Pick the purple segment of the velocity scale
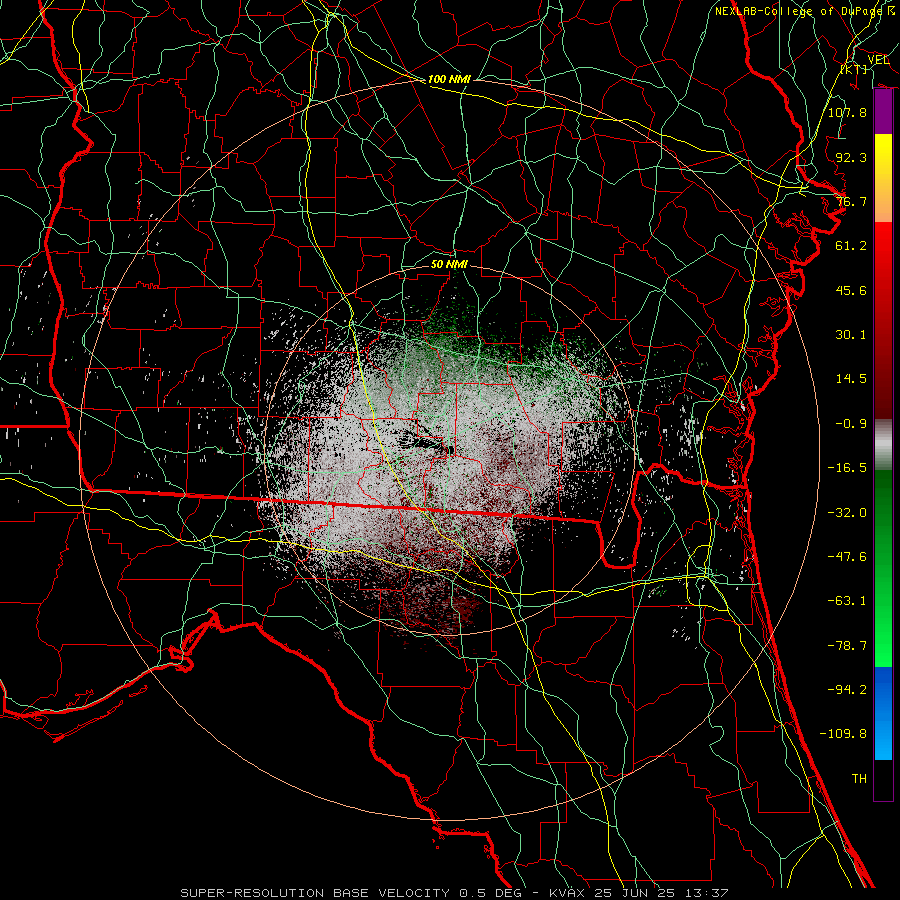900x900 pixels. pos(883,112)
